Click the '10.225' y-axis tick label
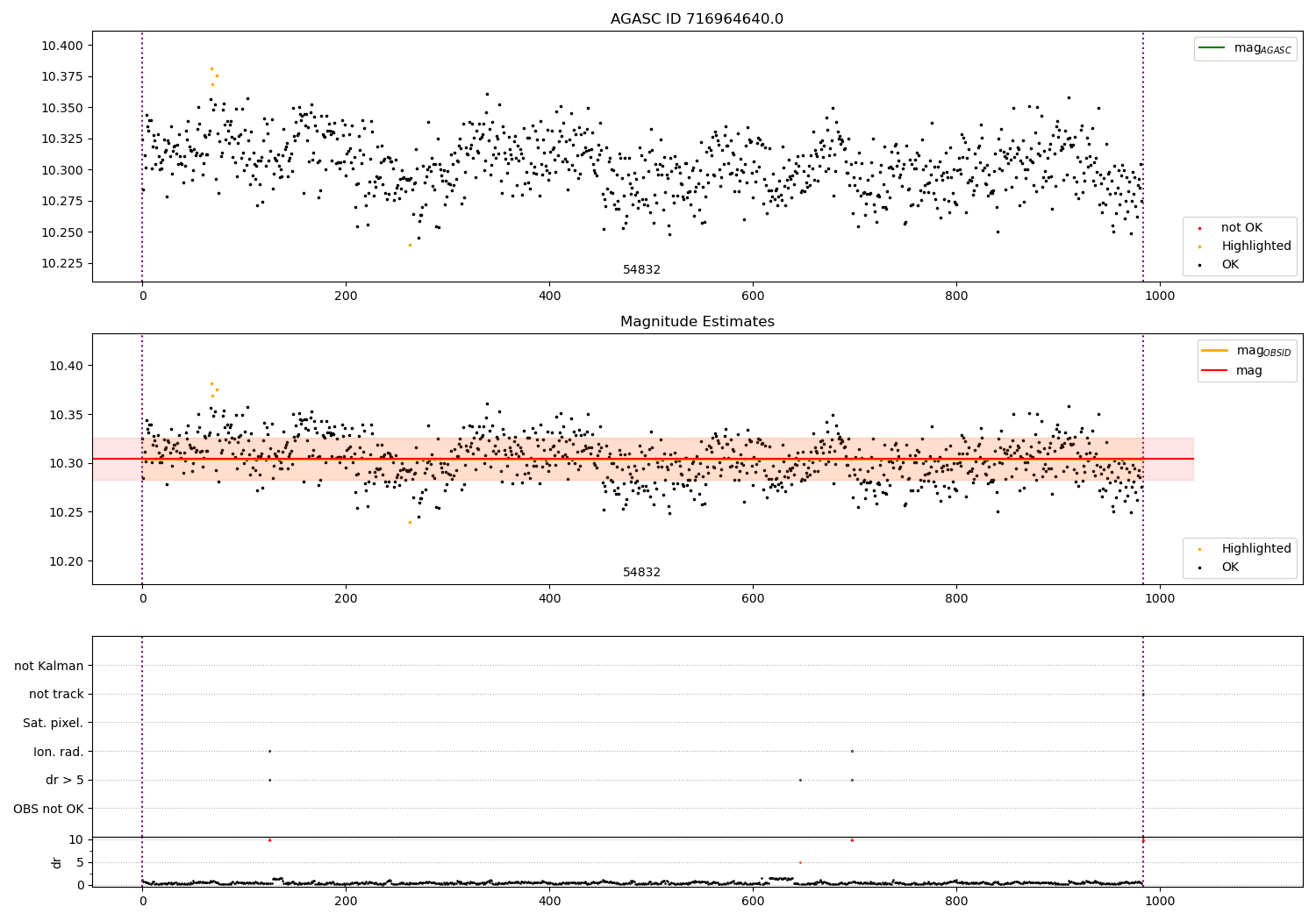Screen dimensions: 1316x921 click(62, 264)
